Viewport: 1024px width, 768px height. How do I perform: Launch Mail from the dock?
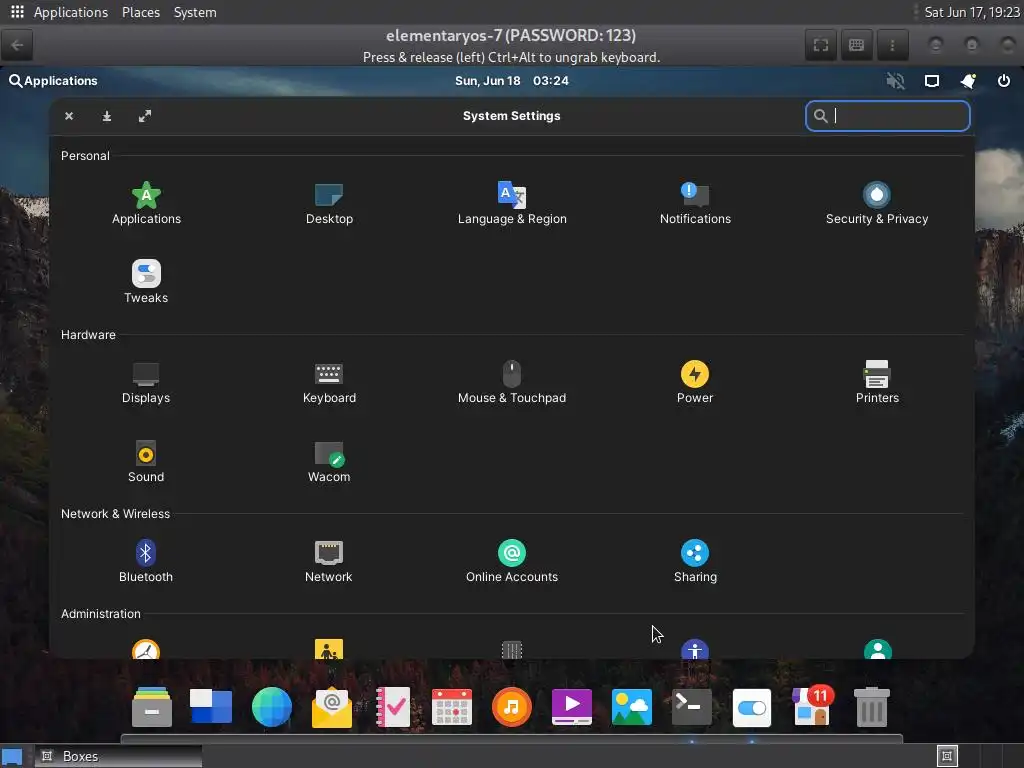click(332, 707)
